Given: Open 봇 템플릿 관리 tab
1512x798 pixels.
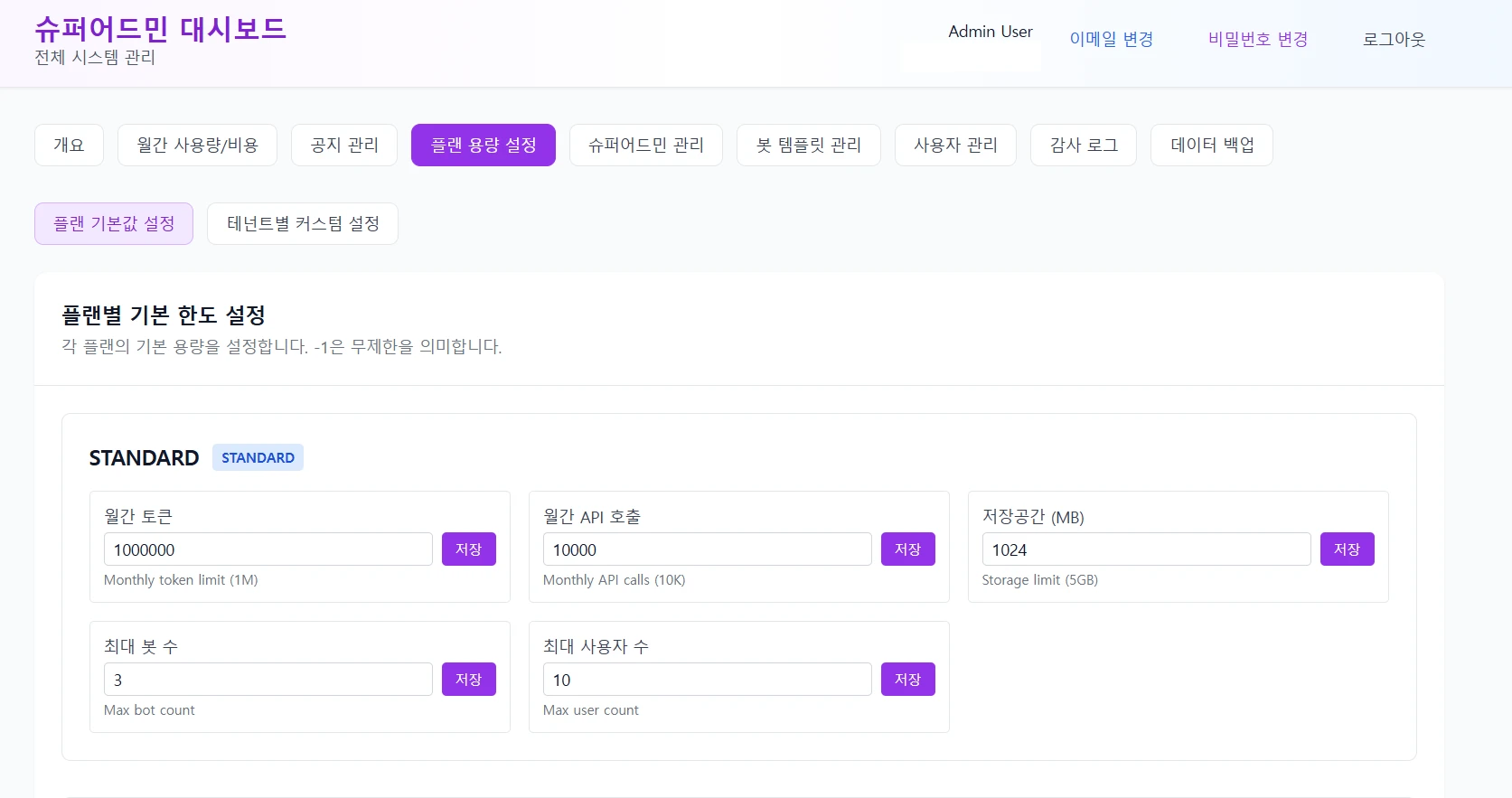Looking at the screenshot, I should pos(808,145).
